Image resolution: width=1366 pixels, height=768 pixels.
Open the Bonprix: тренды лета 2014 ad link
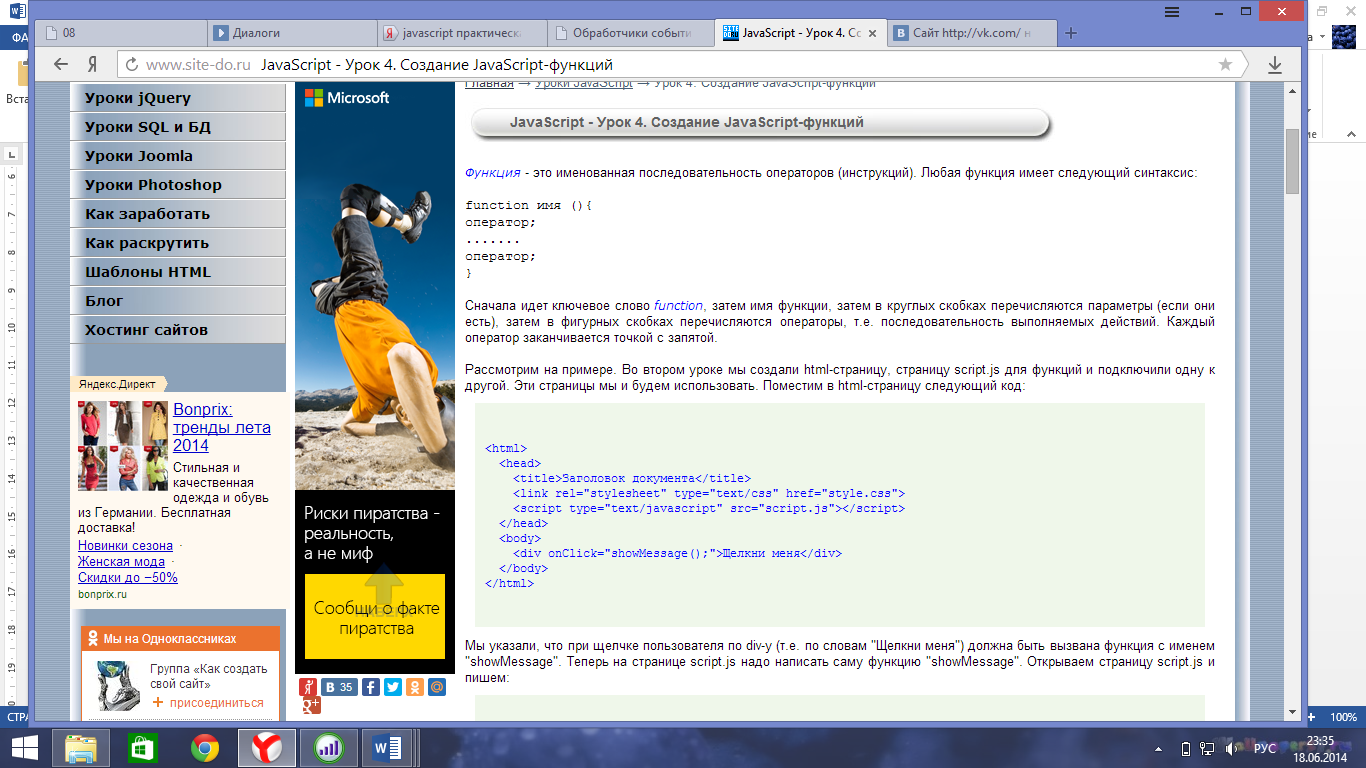pyautogui.click(x=222, y=427)
